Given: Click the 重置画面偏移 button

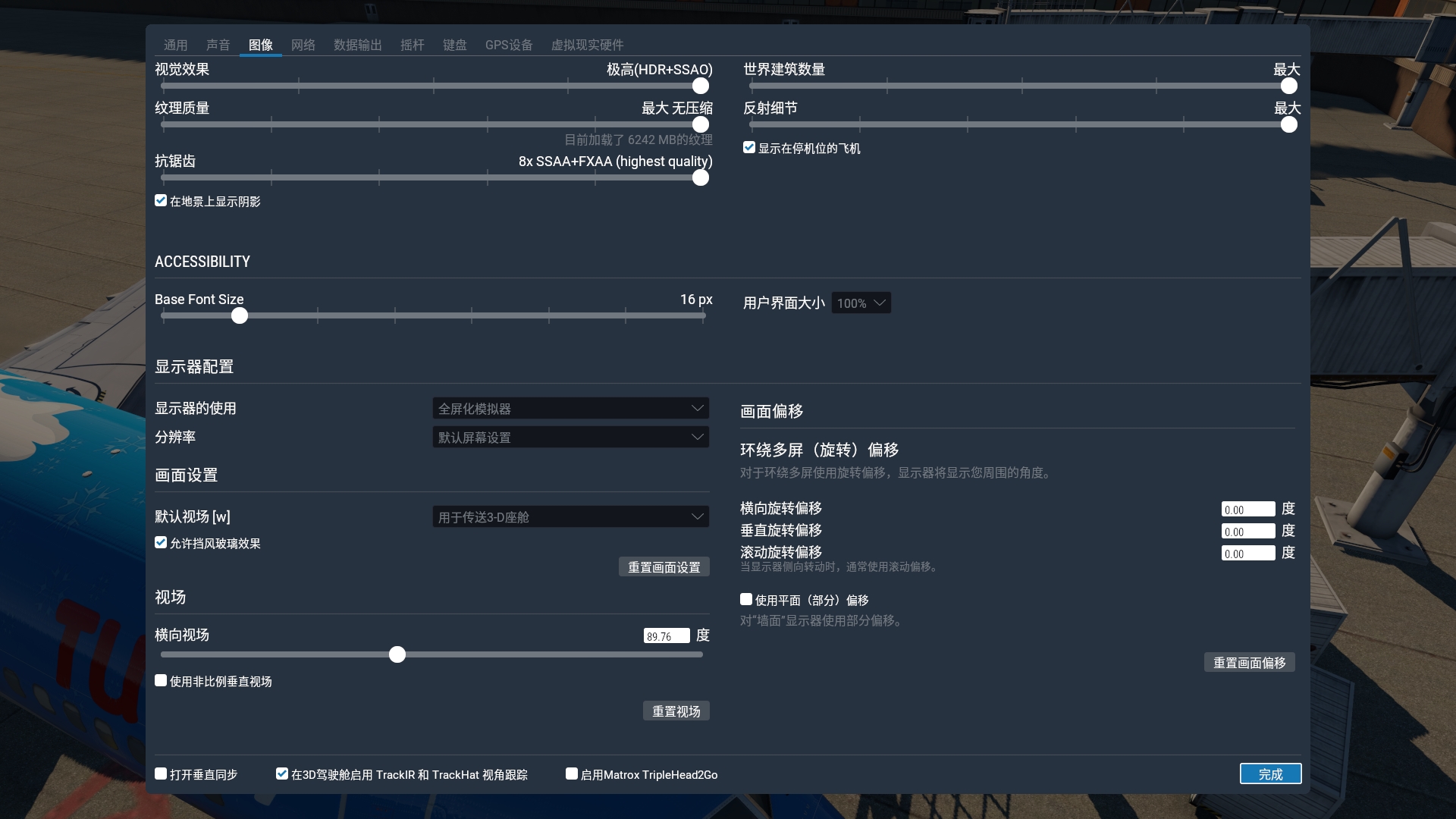Looking at the screenshot, I should click(1250, 663).
